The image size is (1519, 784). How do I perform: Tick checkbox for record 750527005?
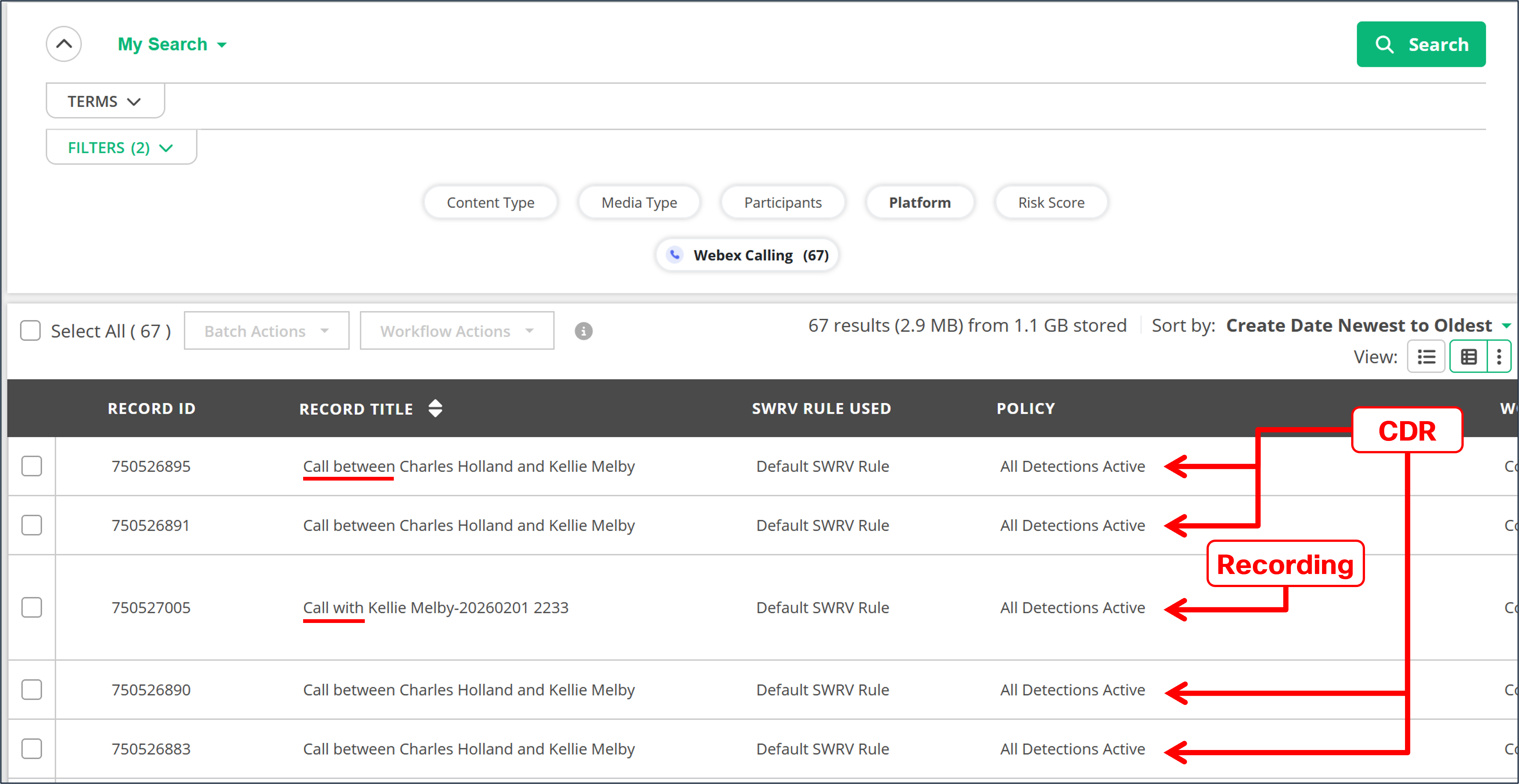tap(32, 607)
